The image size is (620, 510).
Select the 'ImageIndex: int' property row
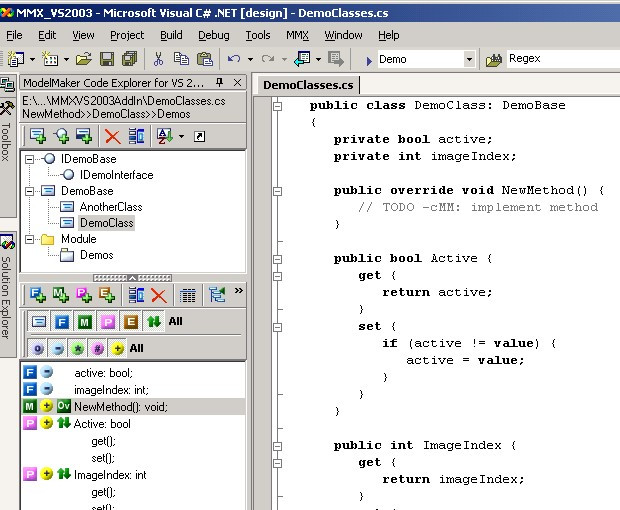click(x=133, y=474)
